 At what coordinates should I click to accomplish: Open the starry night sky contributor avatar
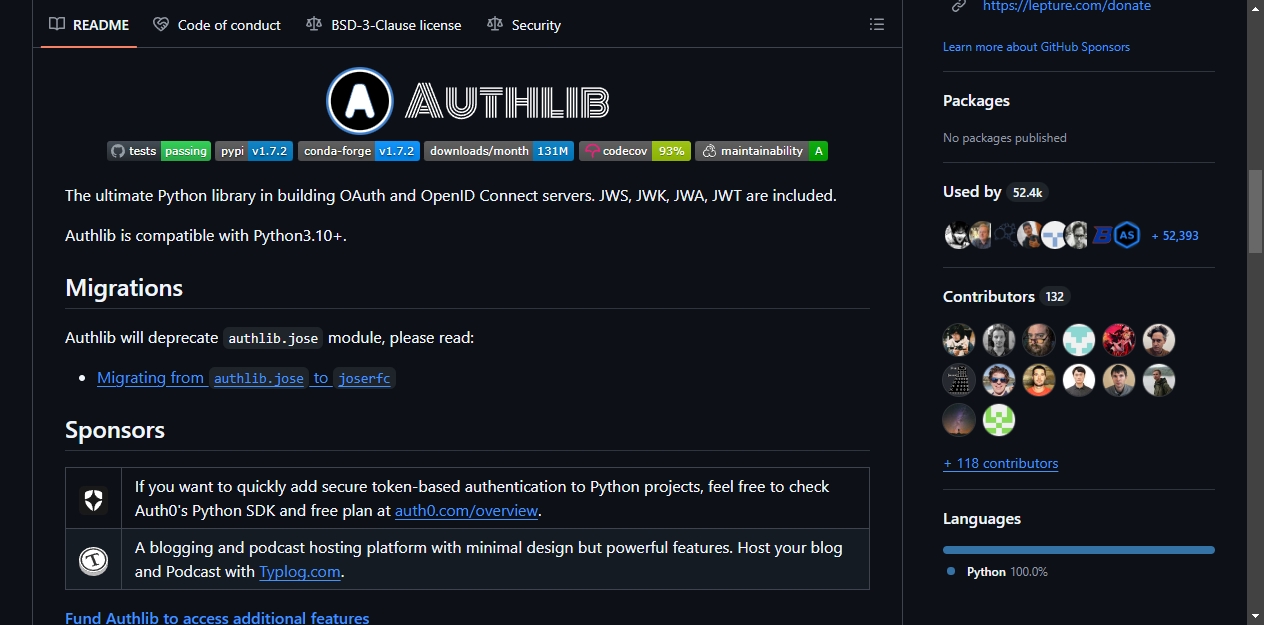click(959, 420)
